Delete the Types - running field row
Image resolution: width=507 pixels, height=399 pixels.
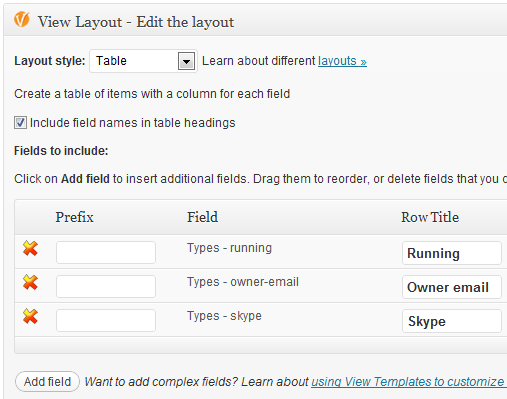(30, 249)
